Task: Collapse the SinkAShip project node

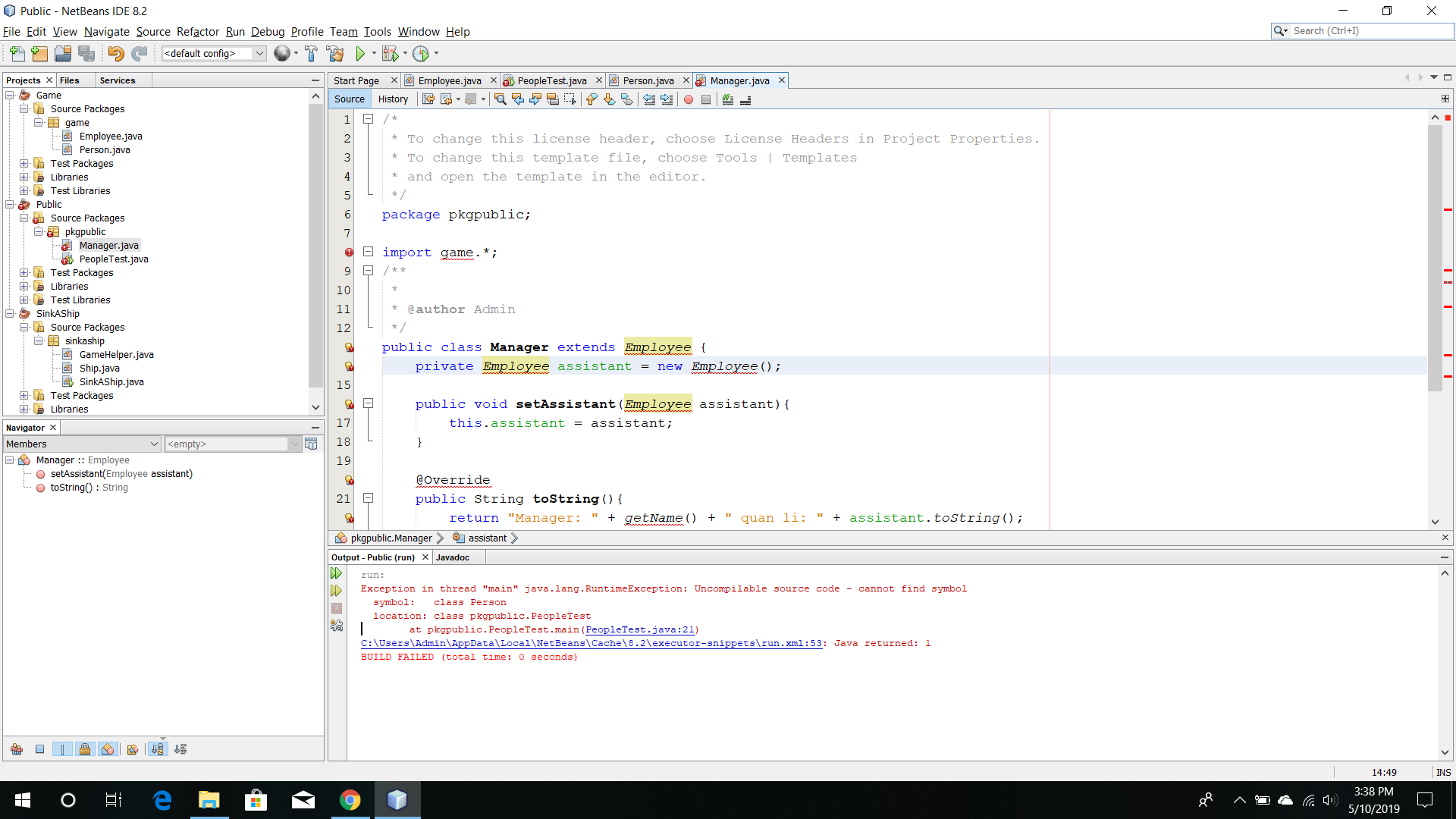Action: [10, 314]
